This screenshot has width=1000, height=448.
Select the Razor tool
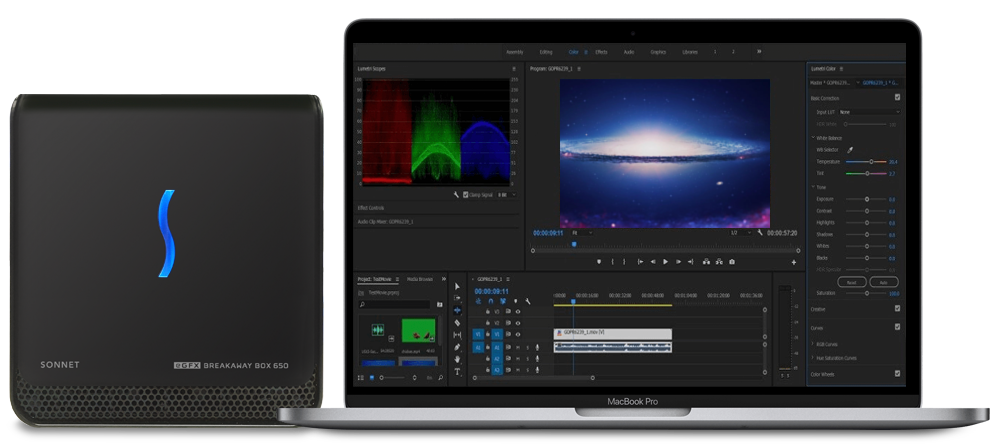[x=457, y=323]
